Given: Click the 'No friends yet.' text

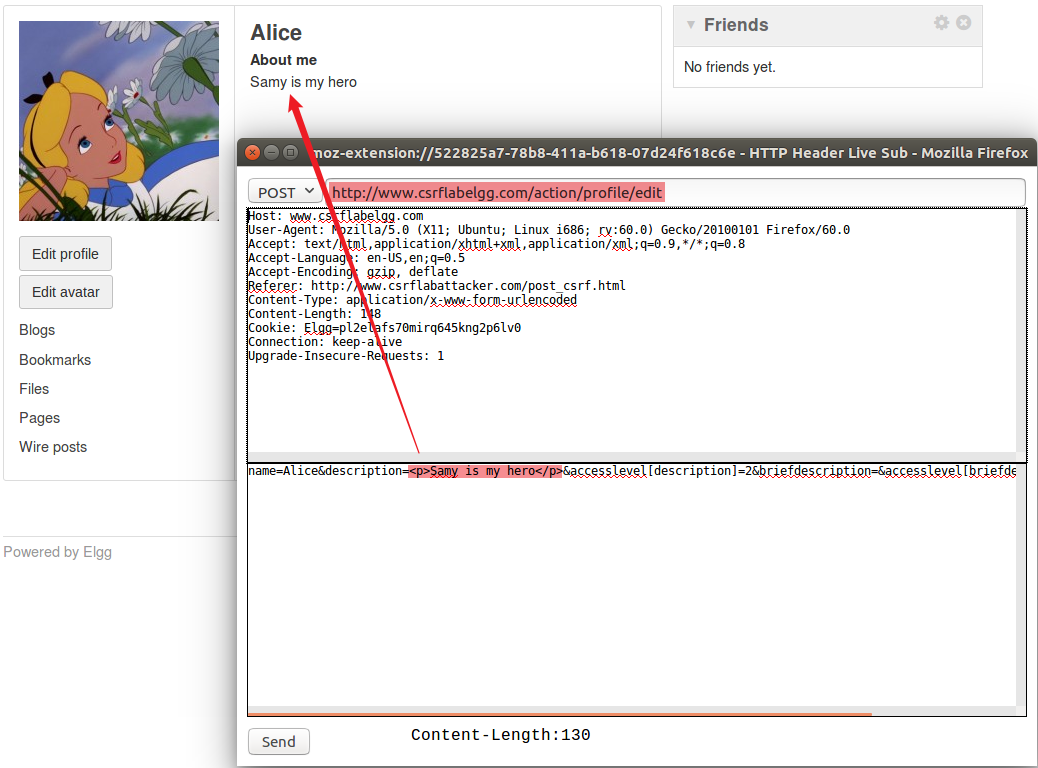Looking at the screenshot, I should click(x=730, y=67).
